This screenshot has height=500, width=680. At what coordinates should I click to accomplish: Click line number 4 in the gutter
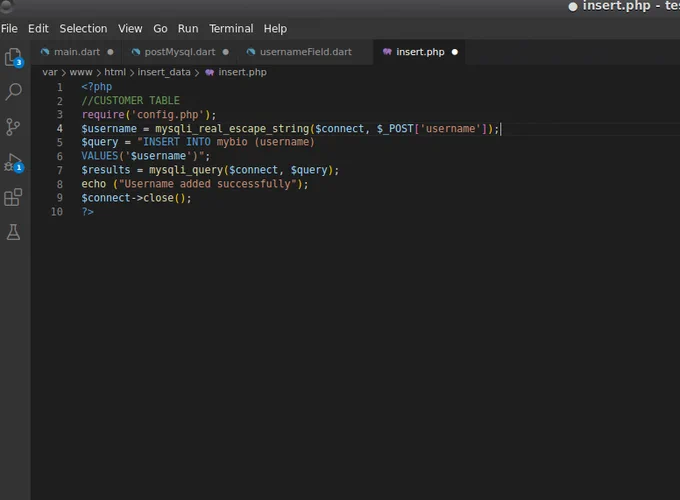click(x=59, y=129)
